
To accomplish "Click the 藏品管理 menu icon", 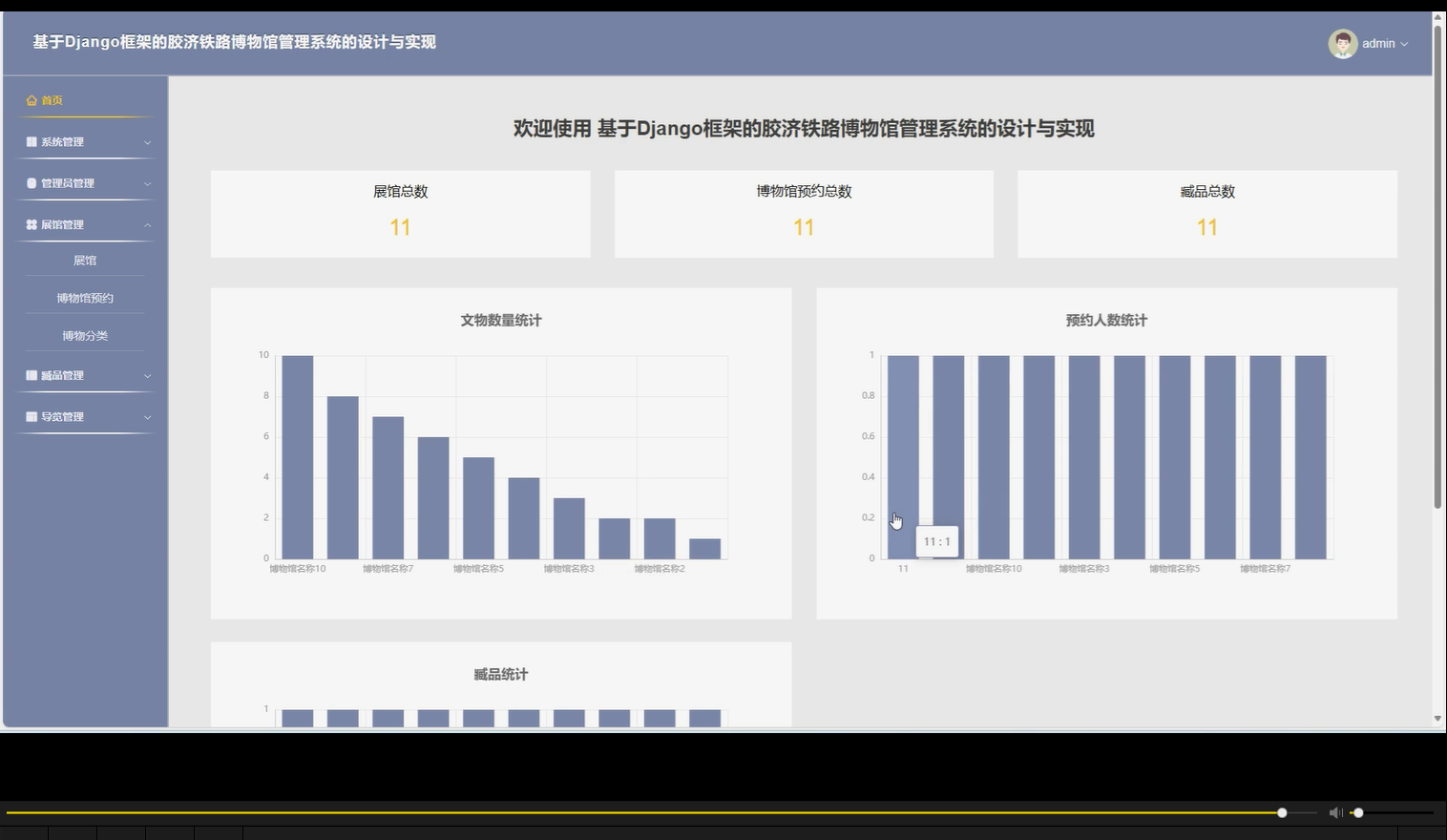I will click(x=31, y=375).
